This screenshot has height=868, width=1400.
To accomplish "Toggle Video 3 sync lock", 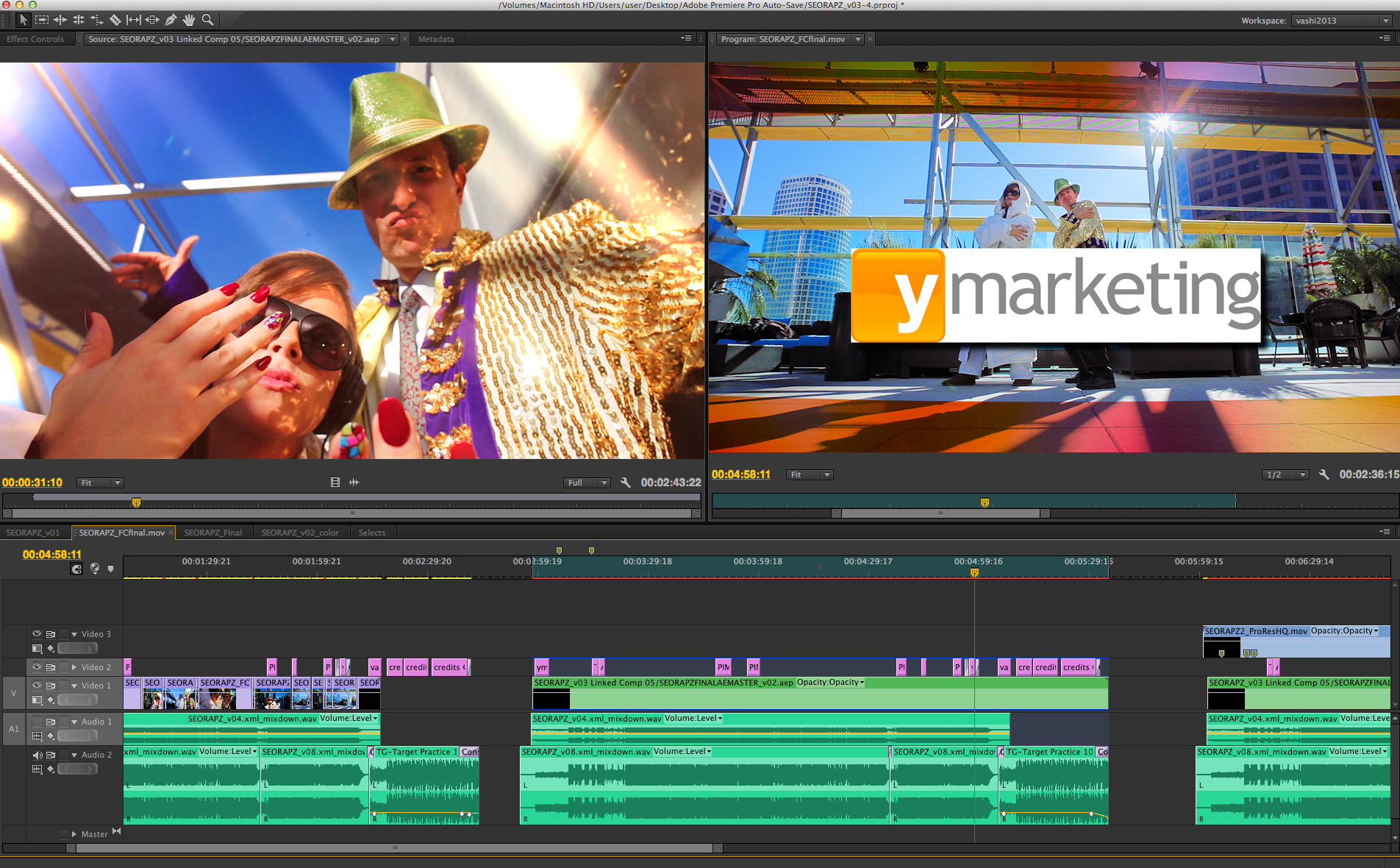I will pyautogui.click(x=51, y=634).
